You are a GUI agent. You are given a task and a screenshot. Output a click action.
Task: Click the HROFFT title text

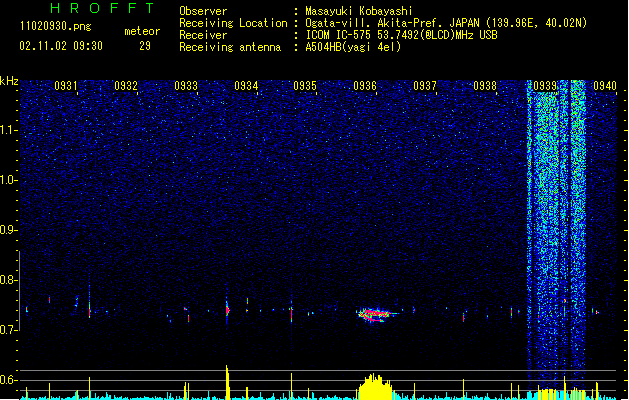point(102,8)
